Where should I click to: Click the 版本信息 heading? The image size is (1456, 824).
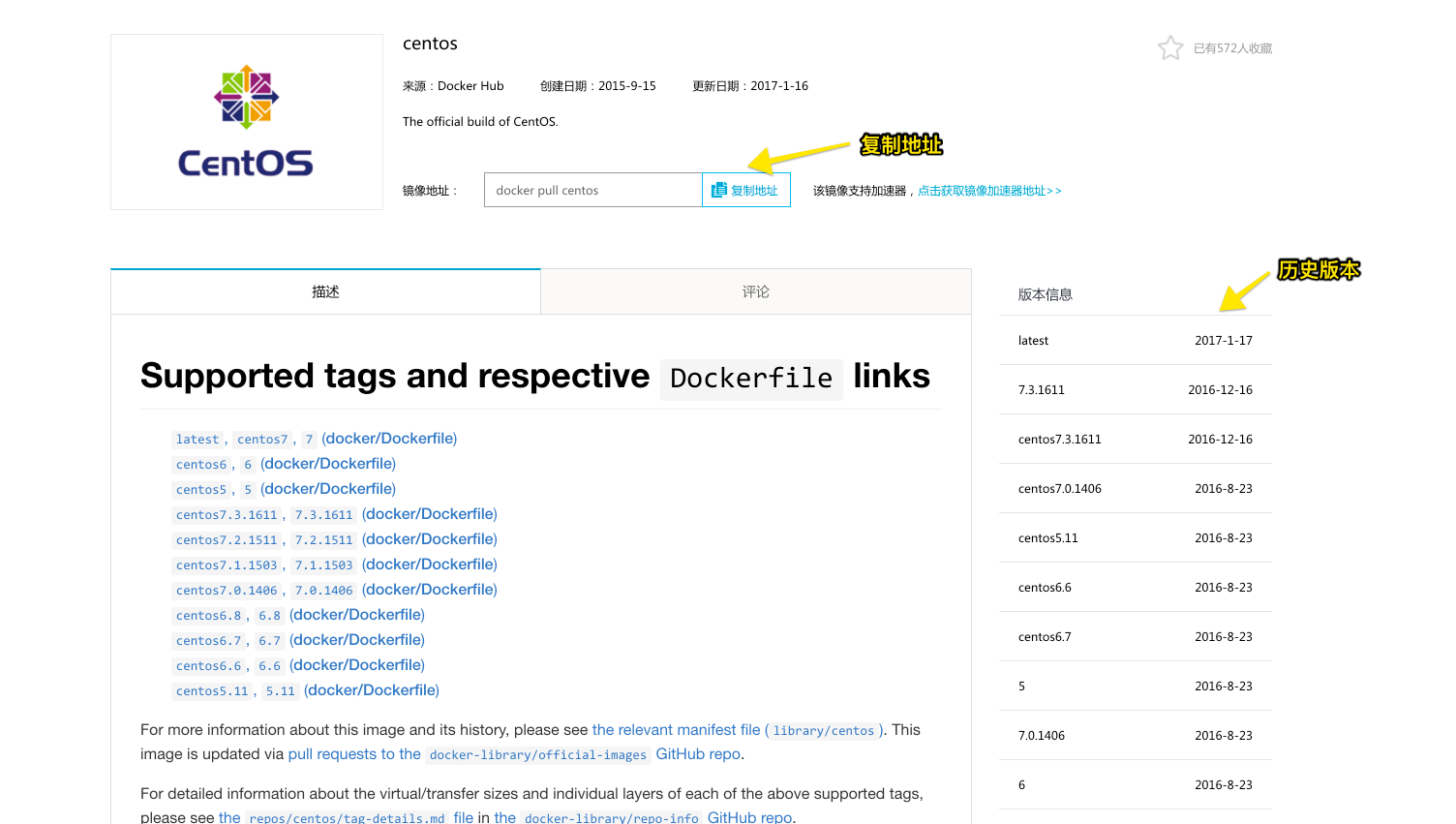(x=1046, y=294)
